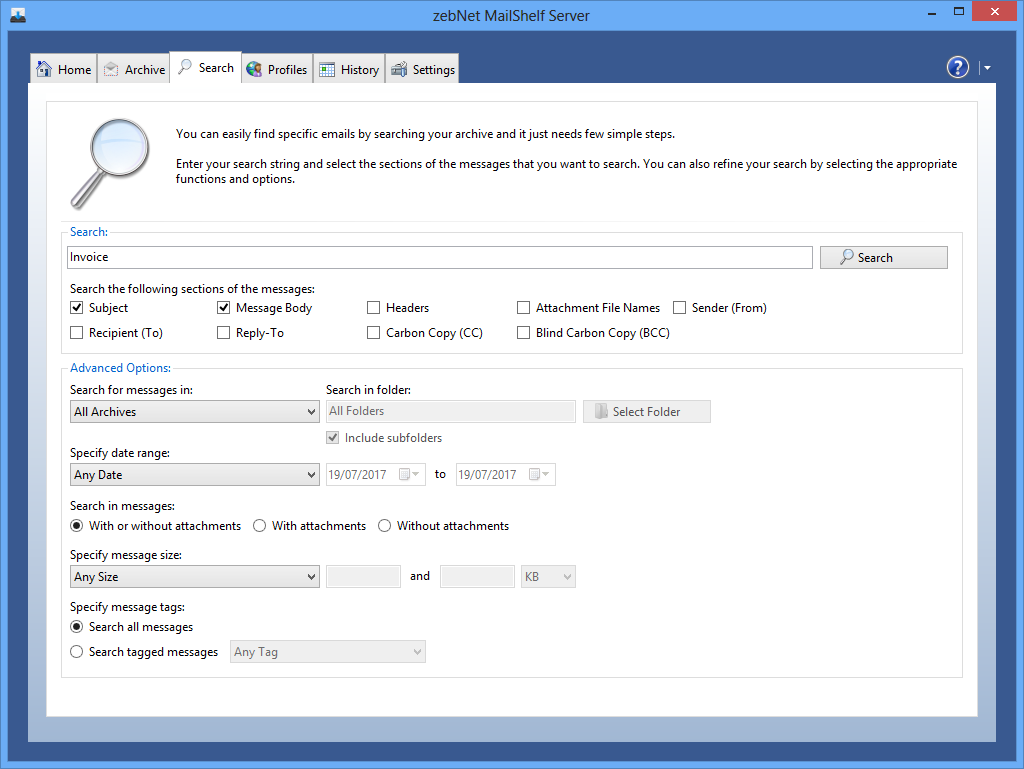Check Attachment File Names option
This screenshot has width=1024, height=769.
pos(524,308)
